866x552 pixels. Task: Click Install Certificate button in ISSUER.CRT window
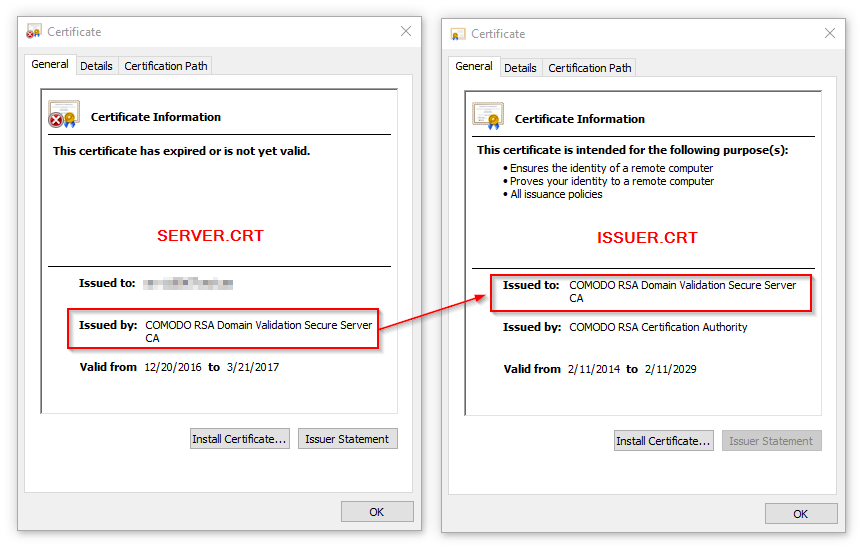(x=663, y=441)
